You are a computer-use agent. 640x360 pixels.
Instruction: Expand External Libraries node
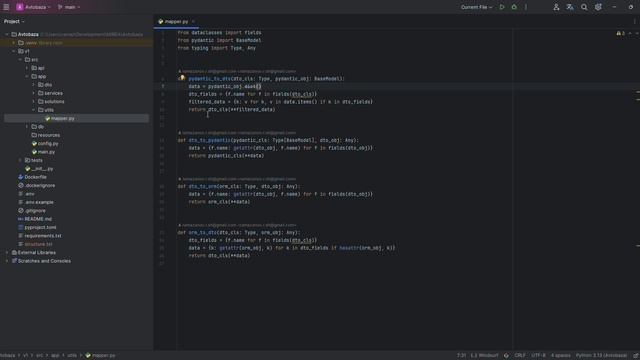coord(7,252)
